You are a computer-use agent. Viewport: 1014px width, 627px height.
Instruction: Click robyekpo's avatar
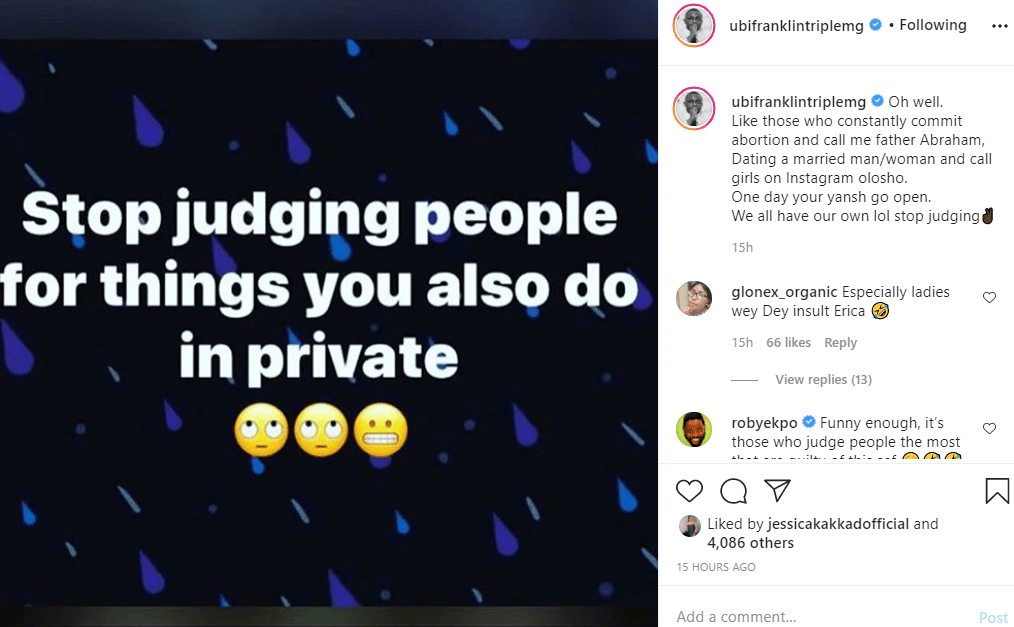[x=694, y=429]
